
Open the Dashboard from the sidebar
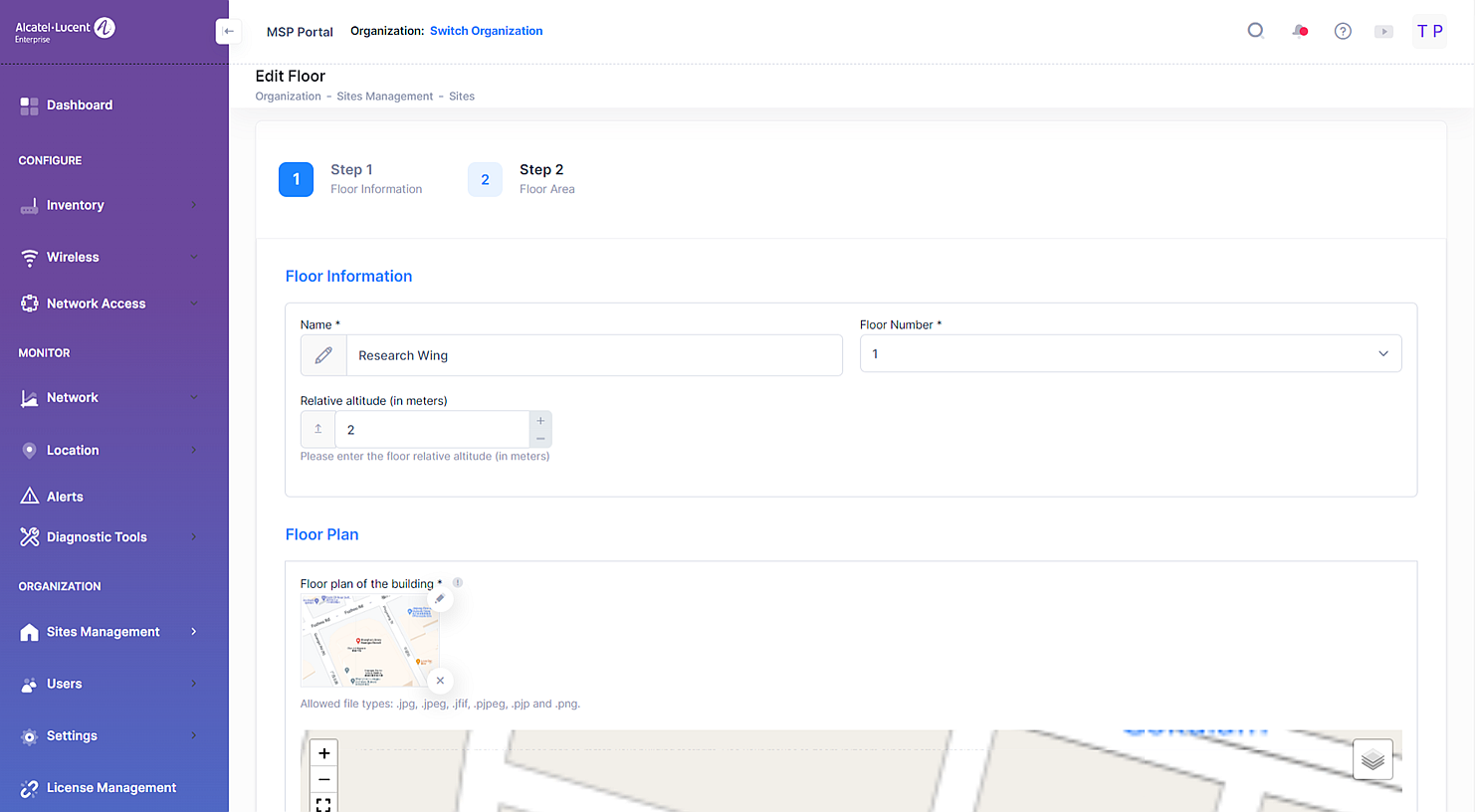(x=80, y=105)
